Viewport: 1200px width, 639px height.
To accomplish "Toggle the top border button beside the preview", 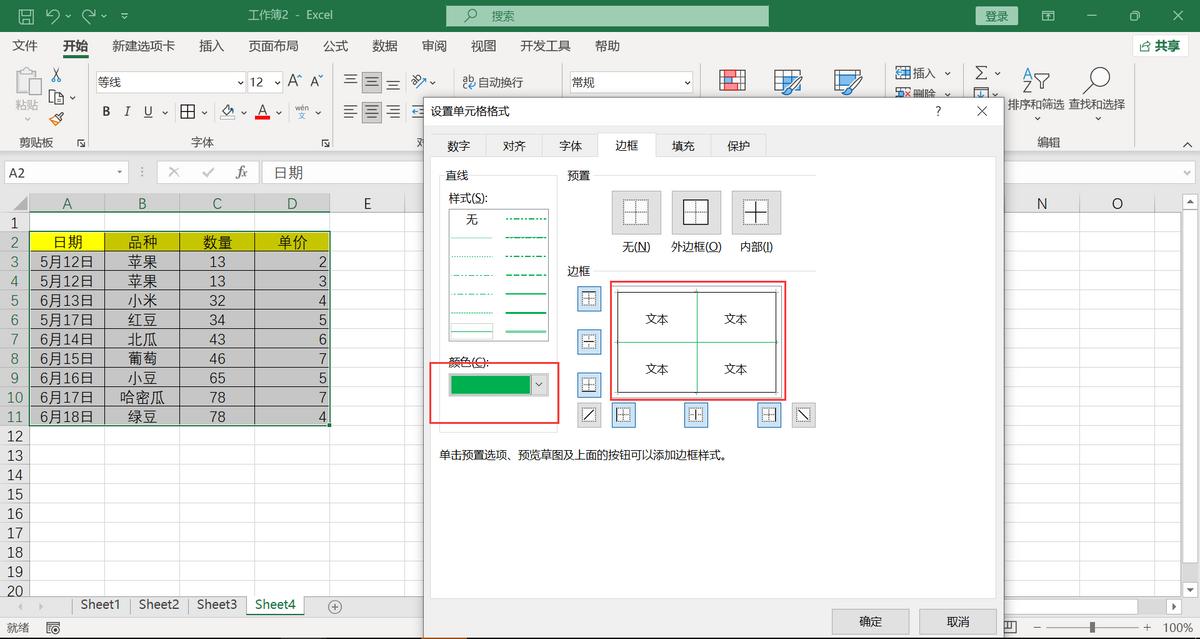I will pos(589,299).
